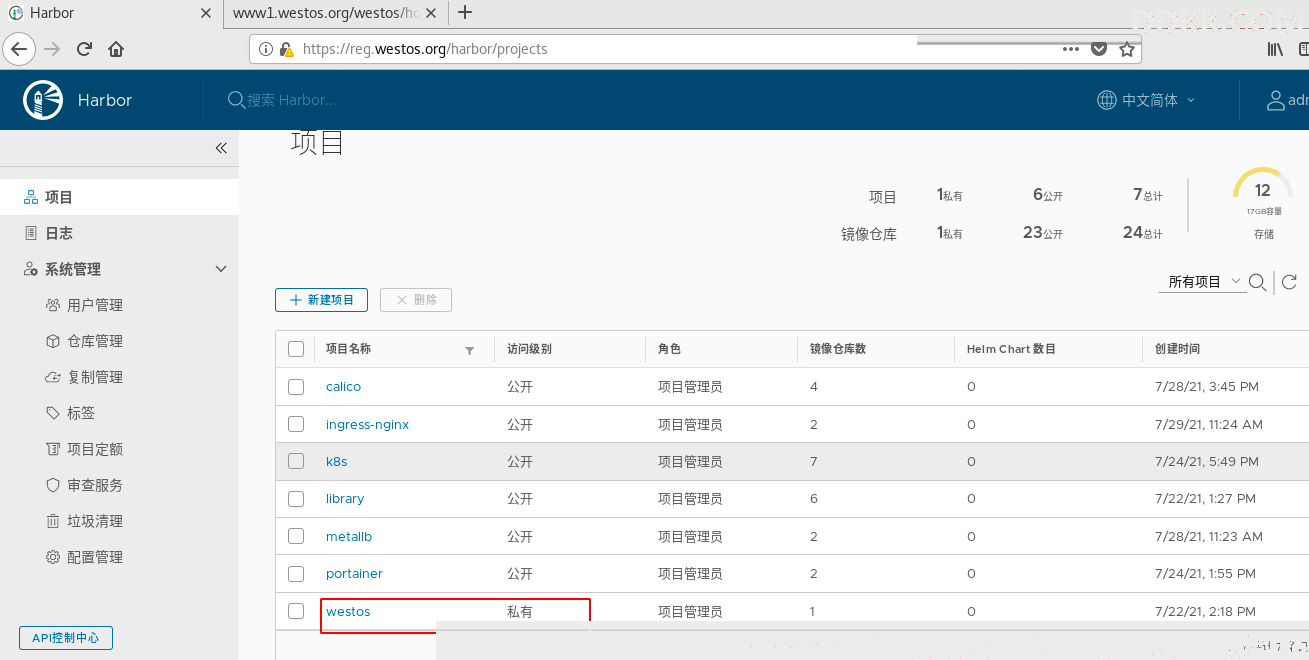This screenshot has width=1309, height=660.
Task: Click the browser forward arrow
Action: 52,48
